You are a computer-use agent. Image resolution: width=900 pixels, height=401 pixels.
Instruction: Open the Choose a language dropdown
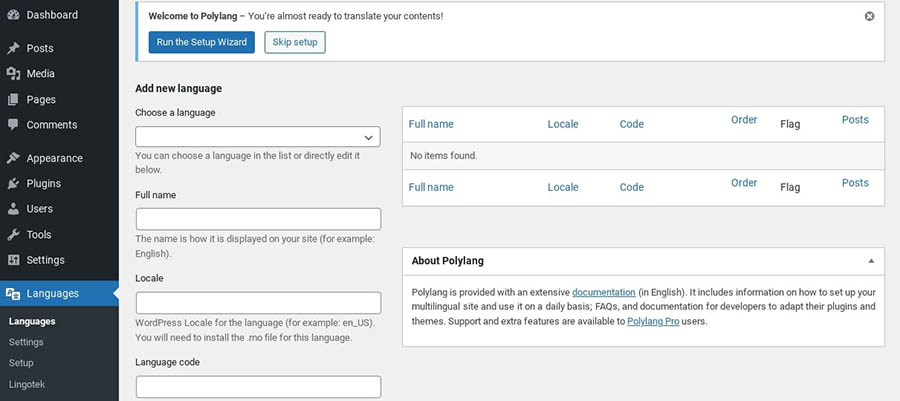click(258, 137)
